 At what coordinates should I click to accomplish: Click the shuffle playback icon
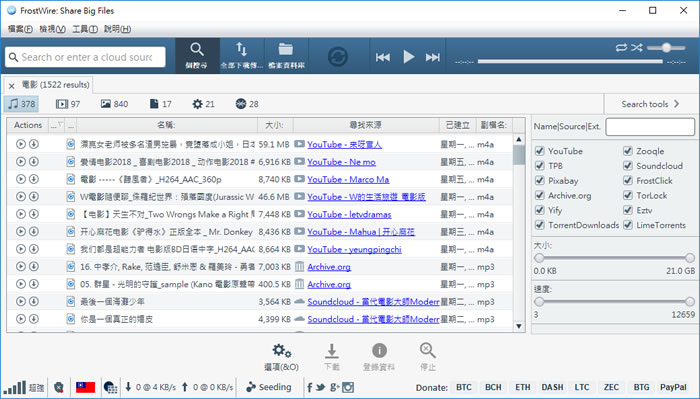tap(637, 47)
